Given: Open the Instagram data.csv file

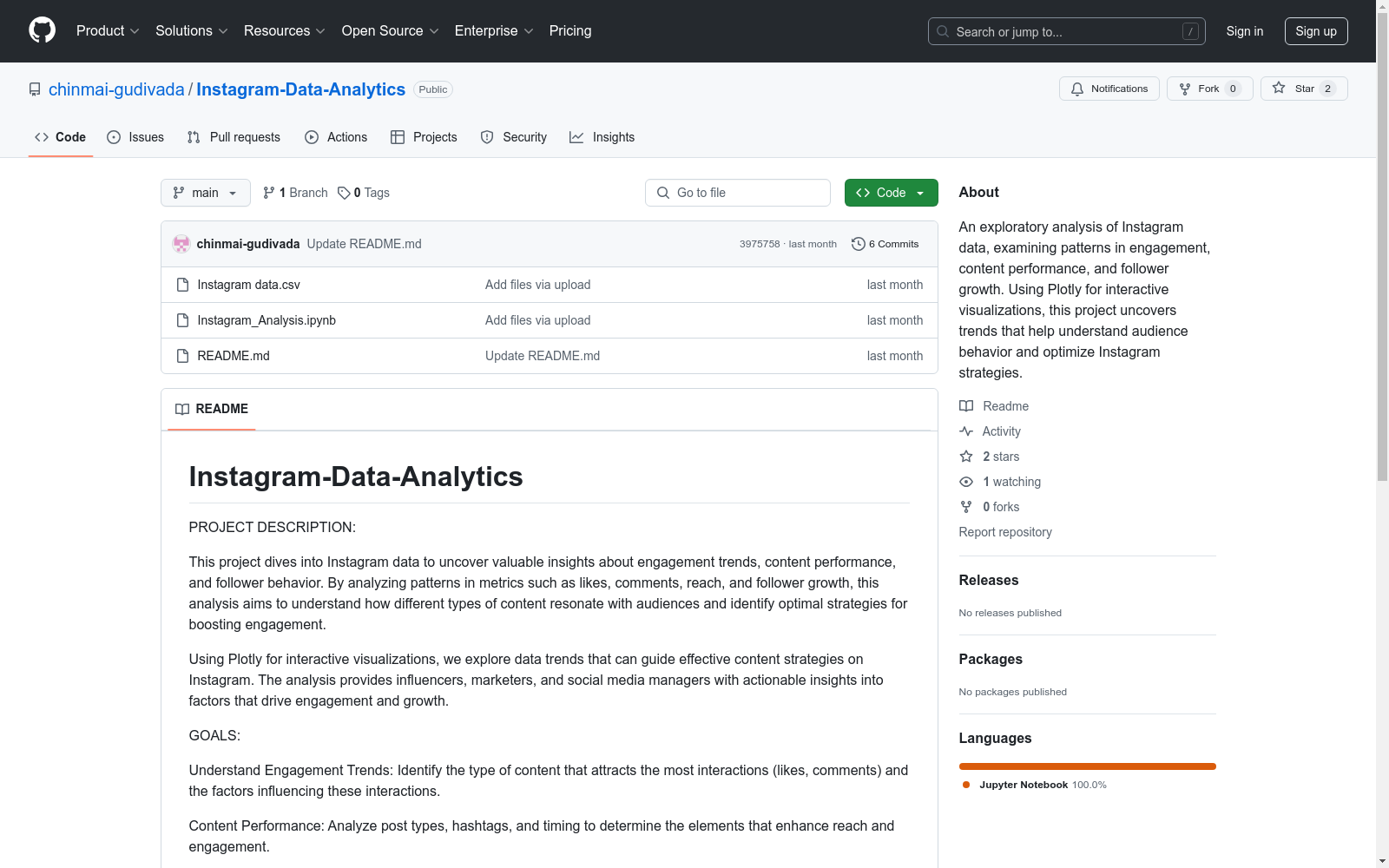Looking at the screenshot, I should (248, 285).
